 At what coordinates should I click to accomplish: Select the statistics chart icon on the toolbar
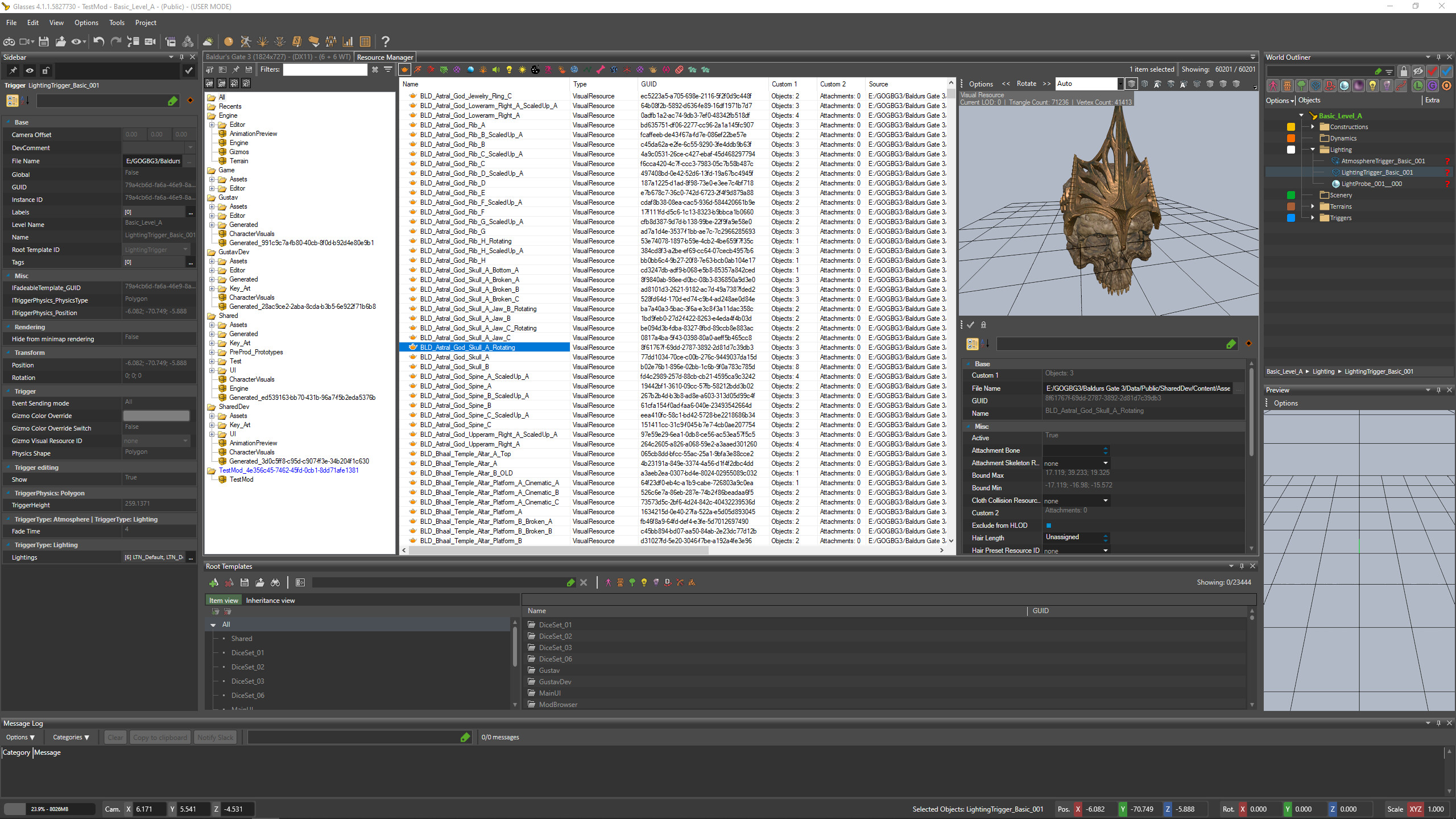pyautogui.click(x=347, y=42)
